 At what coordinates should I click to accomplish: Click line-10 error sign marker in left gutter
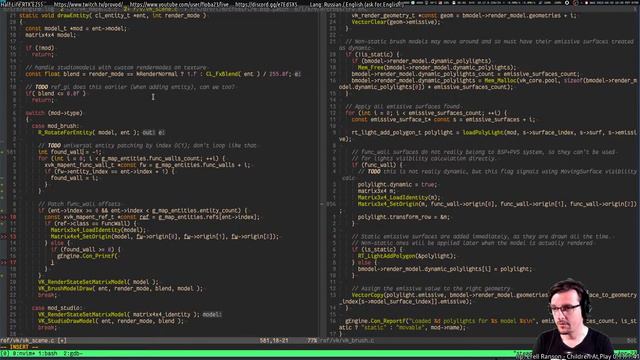(3, 217)
